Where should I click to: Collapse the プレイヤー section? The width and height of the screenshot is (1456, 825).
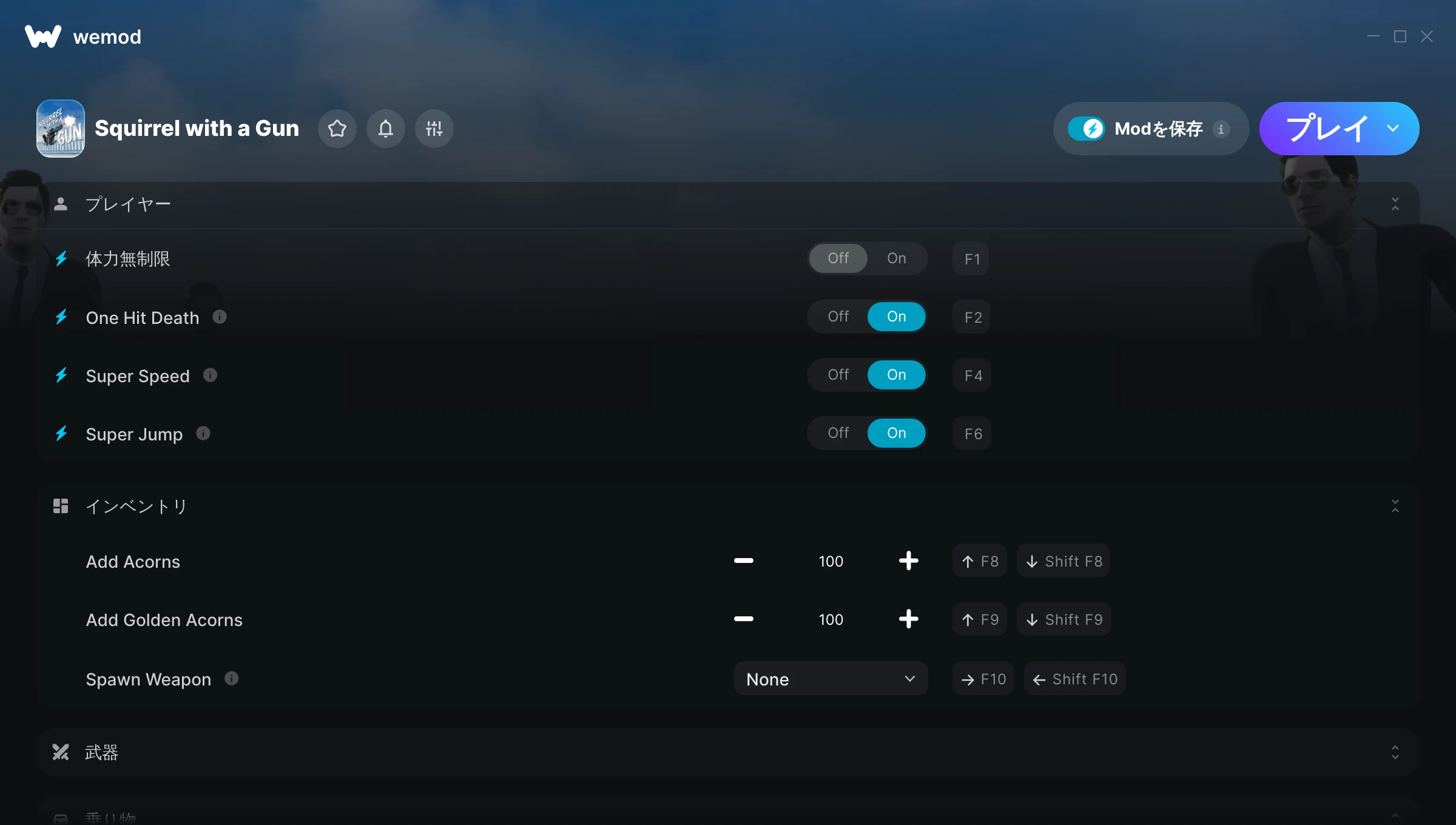1395,204
